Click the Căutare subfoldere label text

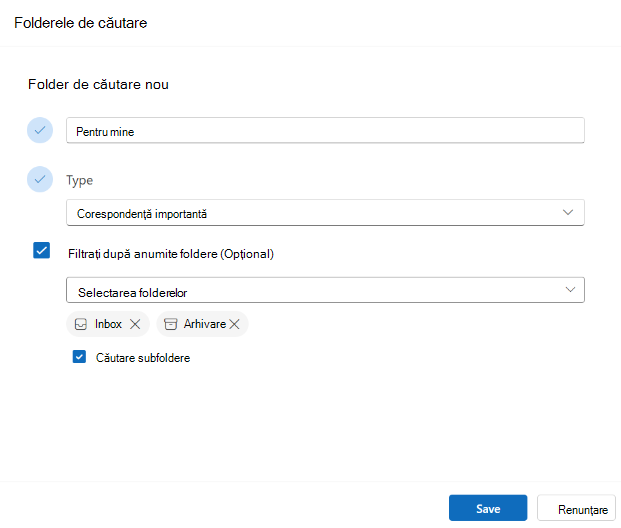tap(143, 358)
